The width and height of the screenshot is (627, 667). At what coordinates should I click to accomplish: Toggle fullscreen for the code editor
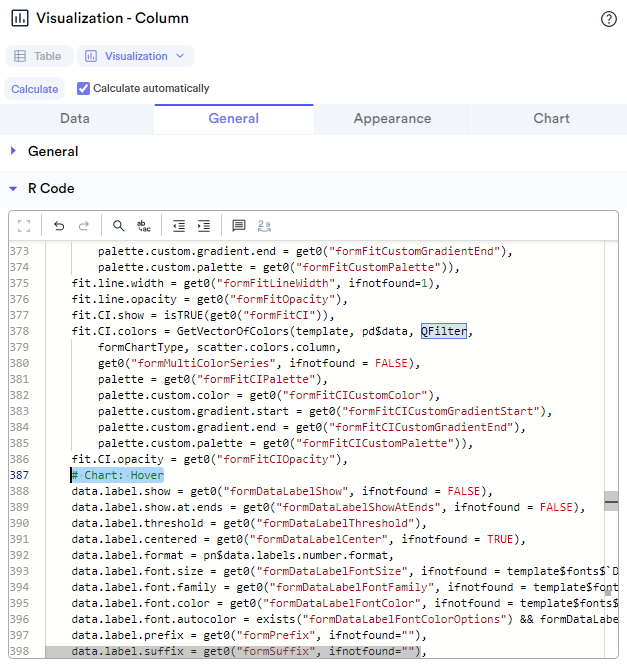(x=25, y=226)
